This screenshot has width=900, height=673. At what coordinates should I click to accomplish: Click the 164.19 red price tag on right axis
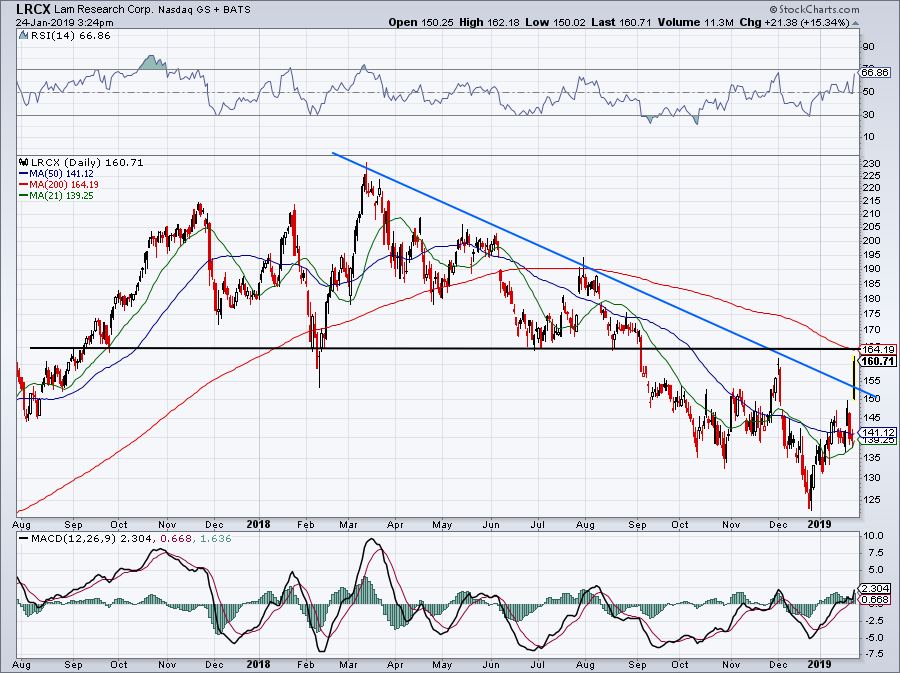pyautogui.click(x=878, y=349)
